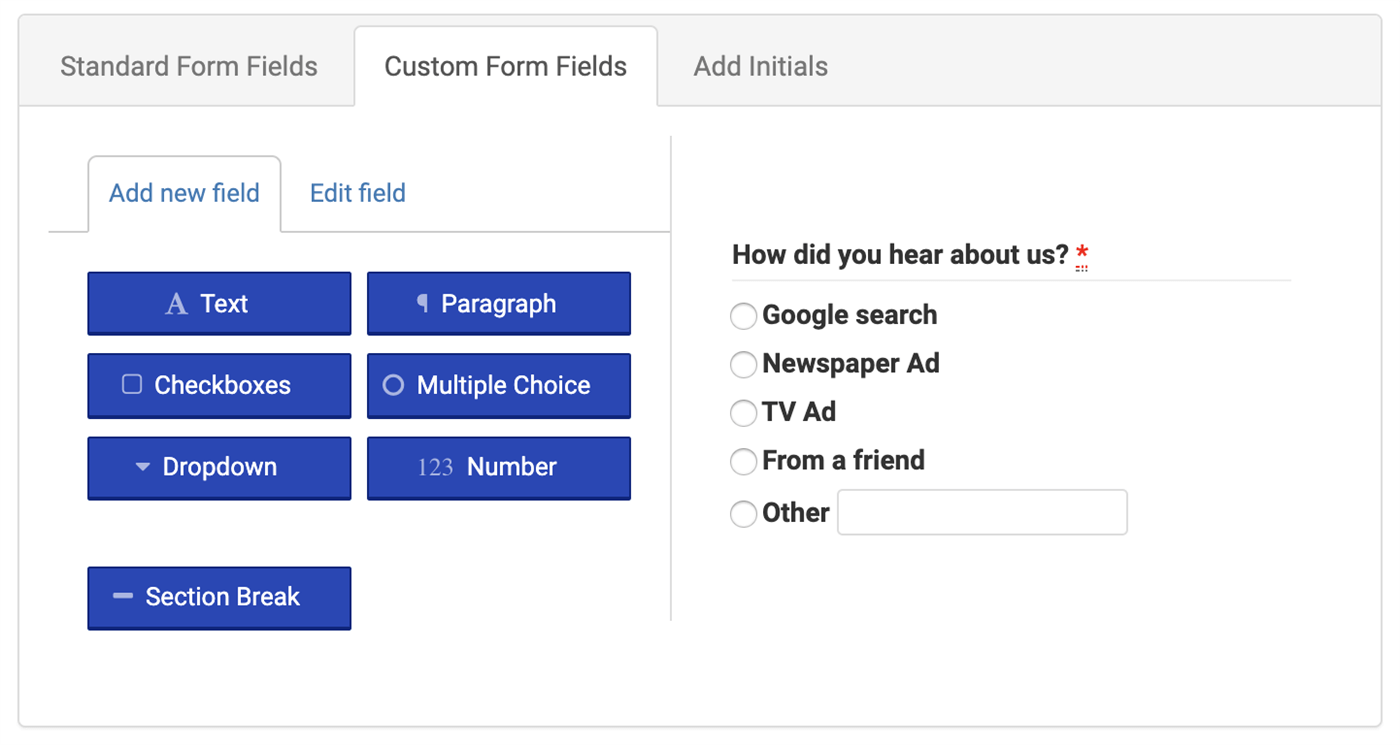The image size is (1400, 745).
Task: Switch to the Standard Form Fields tab
Action: [x=188, y=65]
